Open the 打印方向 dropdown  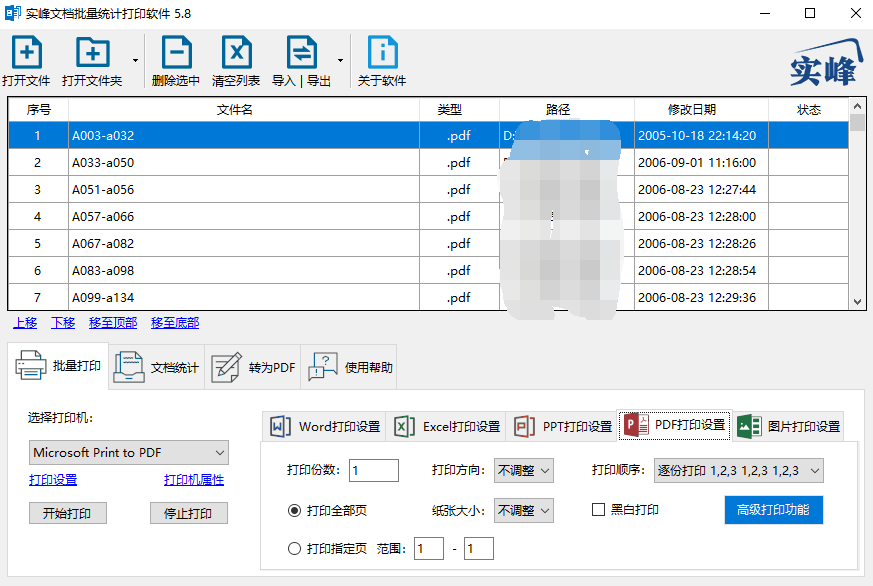pyautogui.click(x=523, y=470)
